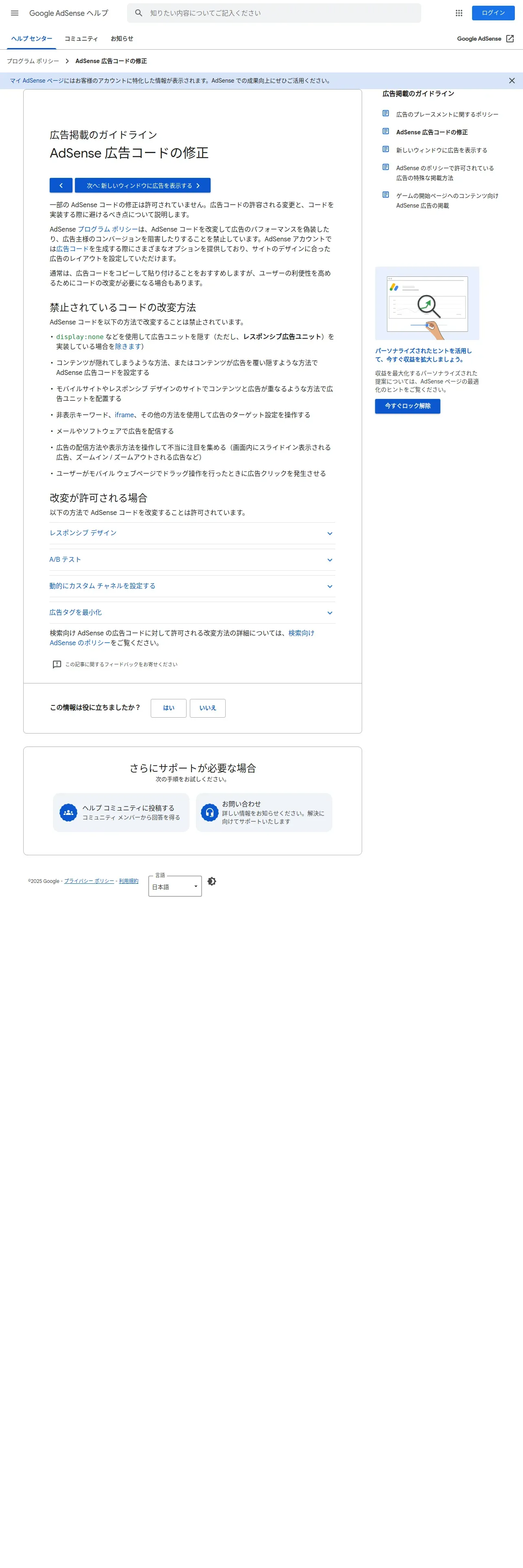Answer いいえ to helpful question
523x1568 pixels.
(208, 708)
